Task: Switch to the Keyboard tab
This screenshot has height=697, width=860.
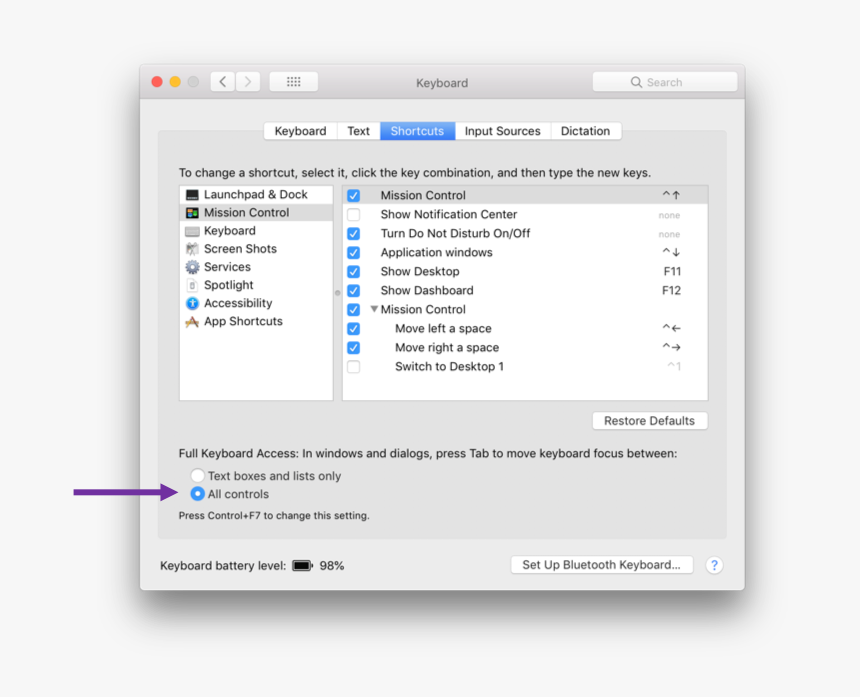Action: (x=300, y=131)
